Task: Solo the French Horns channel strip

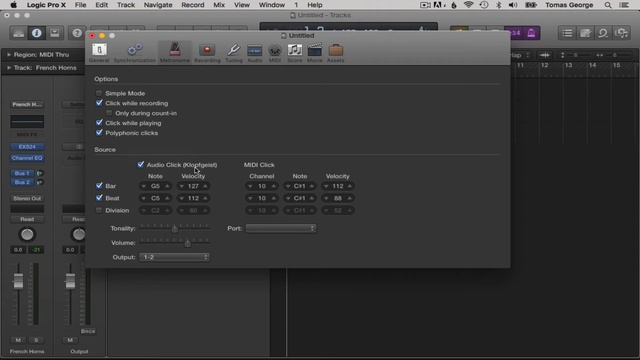Action: click(36, 340)
